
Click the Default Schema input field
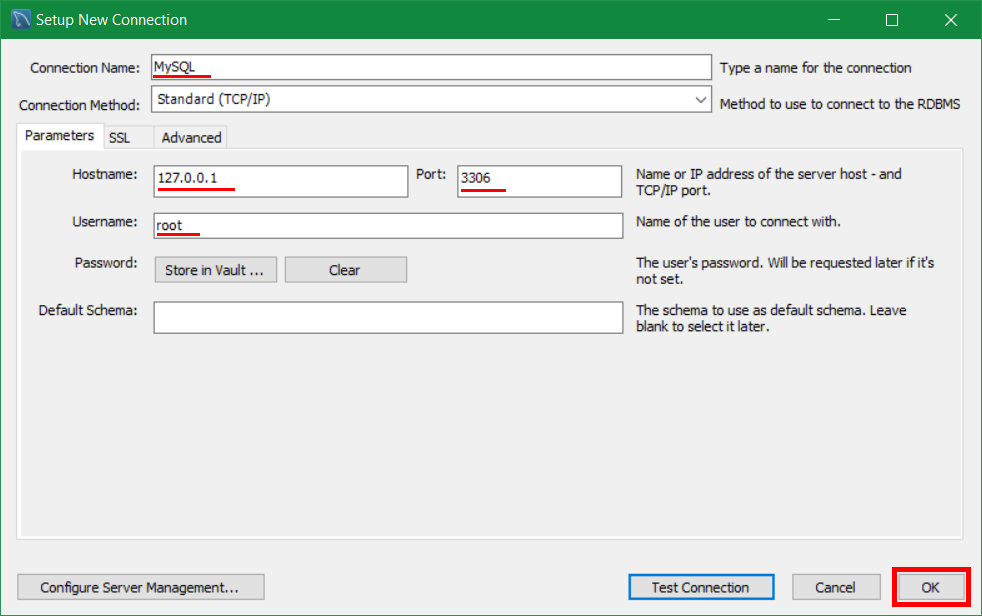(x=388, y=317)
